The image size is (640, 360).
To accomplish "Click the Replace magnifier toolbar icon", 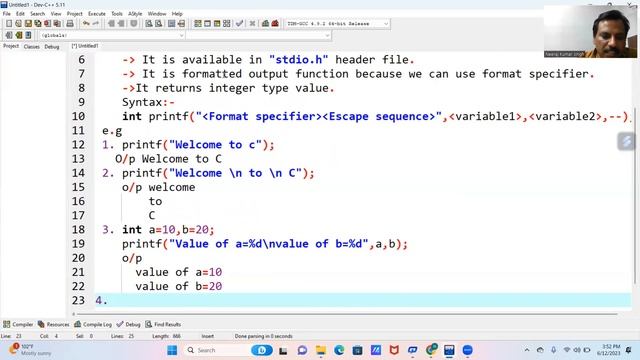I will [x=159, y=24].
